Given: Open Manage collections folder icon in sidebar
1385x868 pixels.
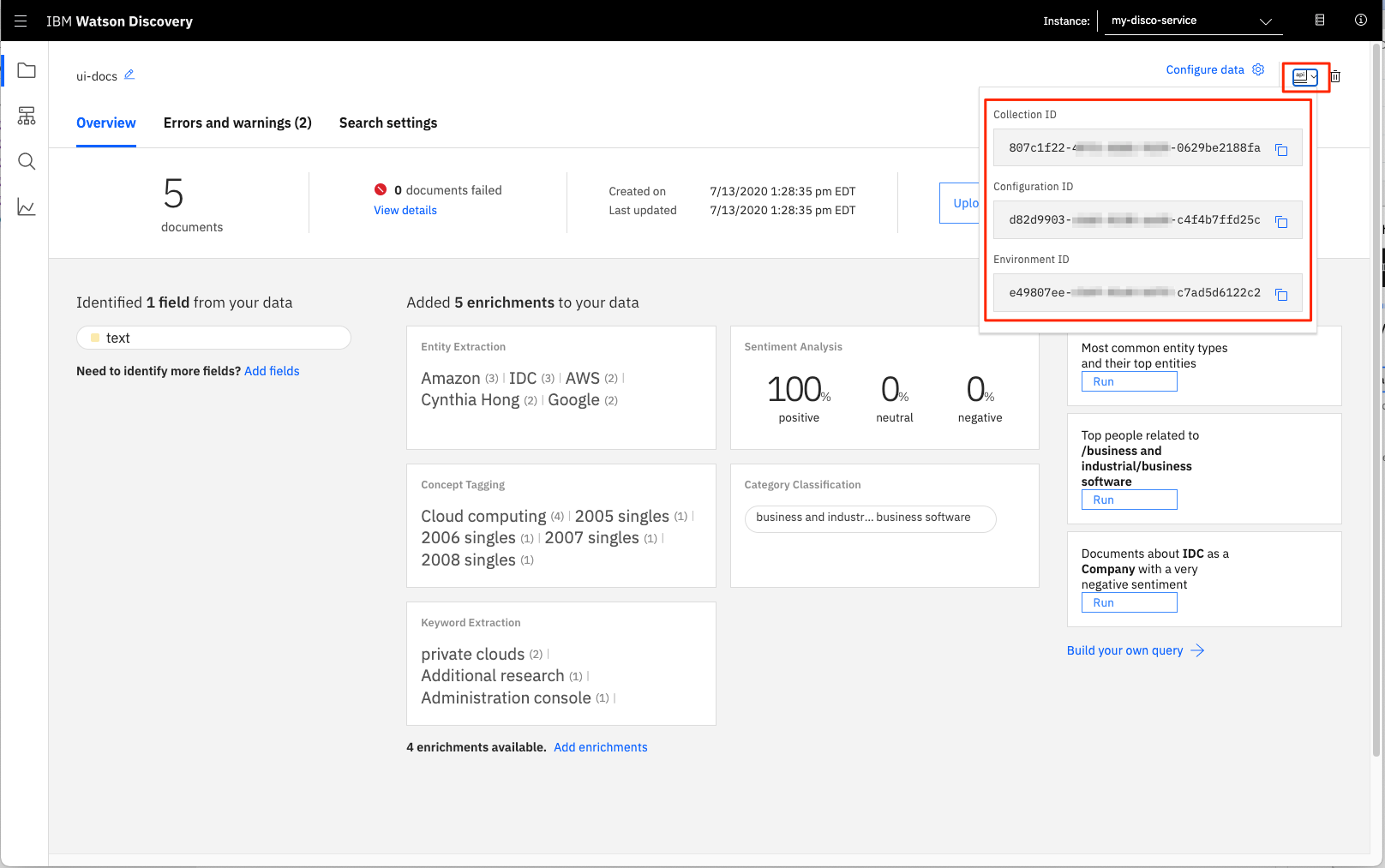Looking at the screenshot, I should click(27, 70).
